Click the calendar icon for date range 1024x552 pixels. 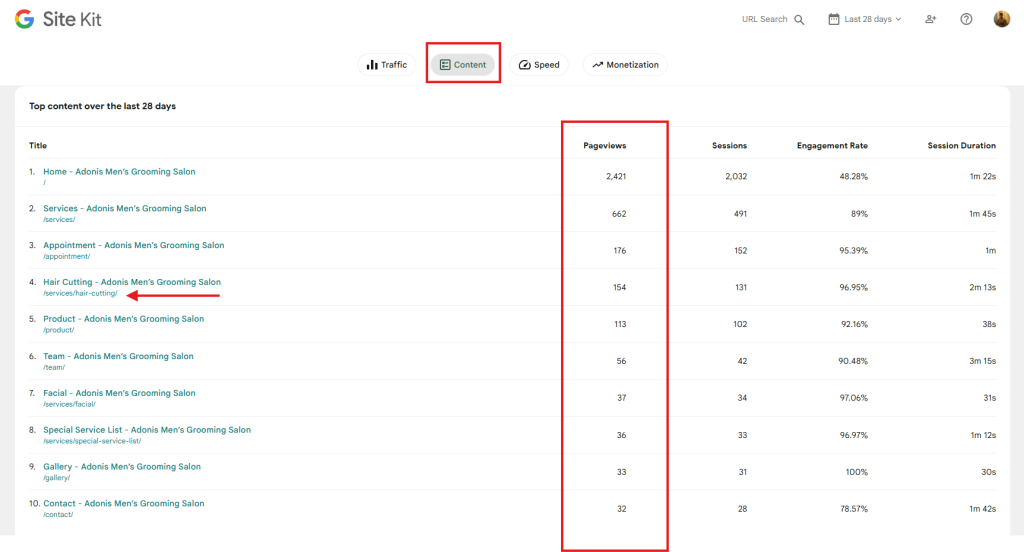coord(834,19)
